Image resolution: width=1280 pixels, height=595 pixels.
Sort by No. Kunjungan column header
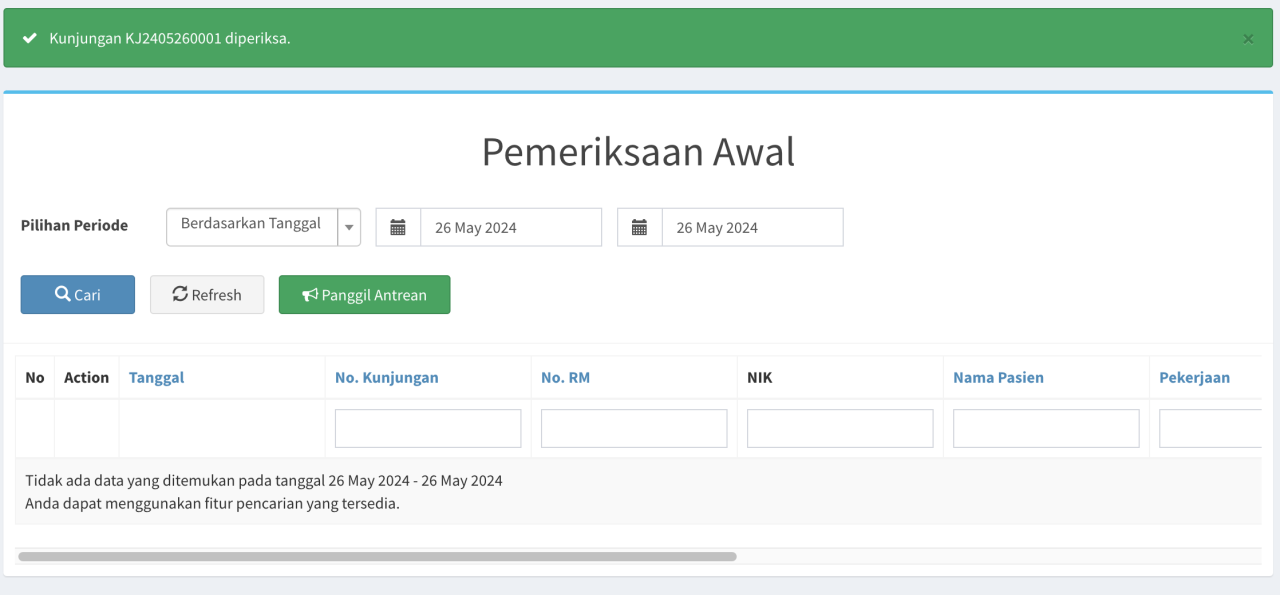click(x=386, y=377)
